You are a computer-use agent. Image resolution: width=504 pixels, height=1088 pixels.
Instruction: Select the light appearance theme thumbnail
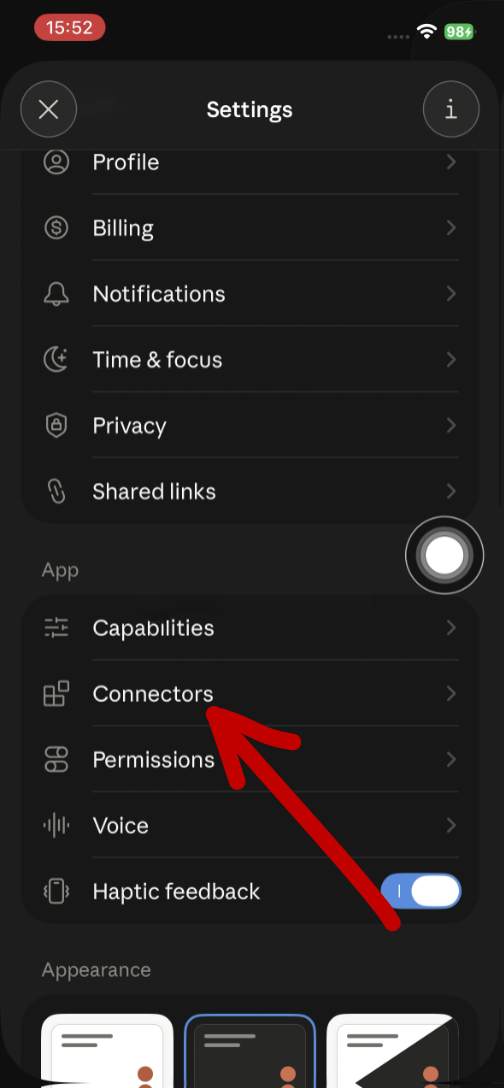(107, 1051)
